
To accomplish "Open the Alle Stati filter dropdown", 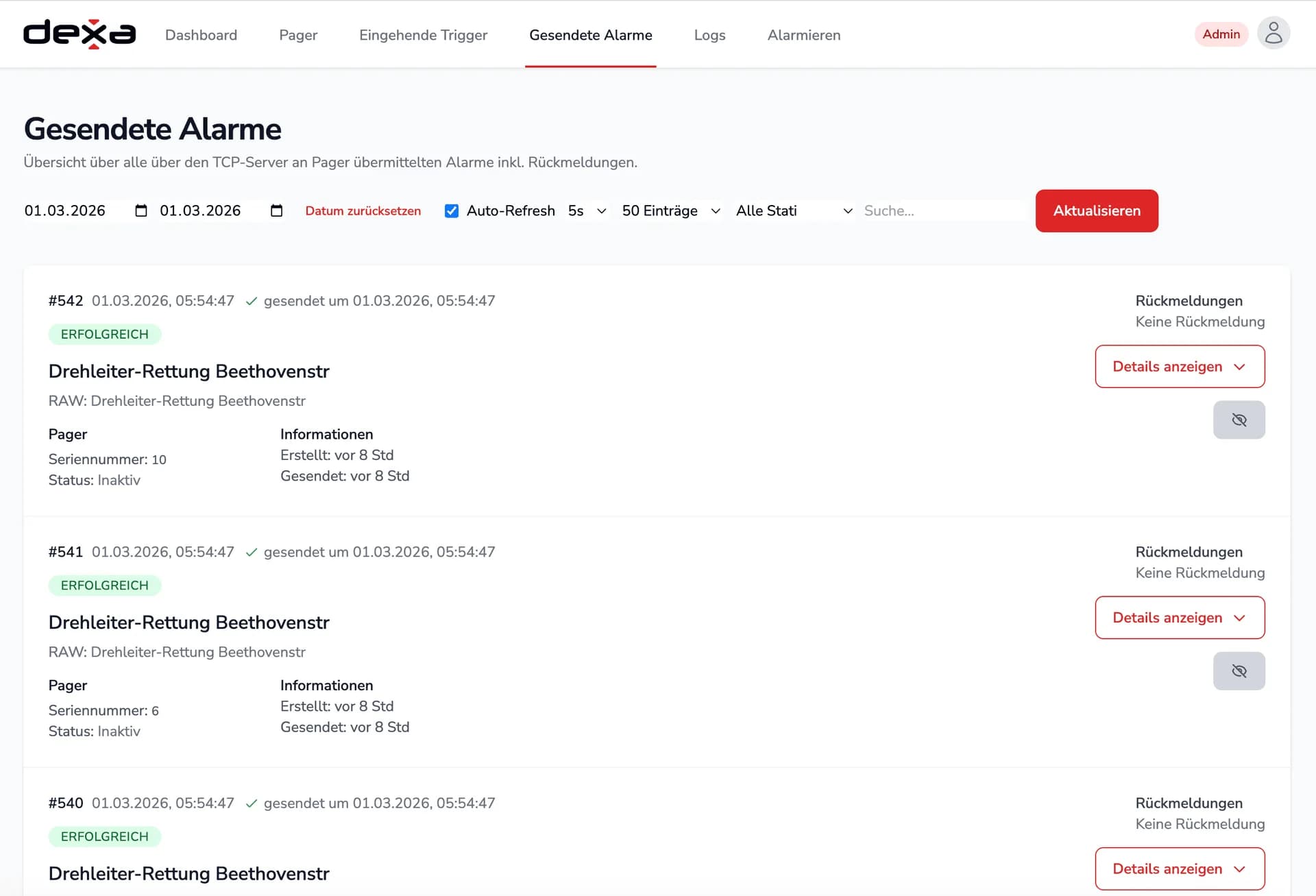I will pyautogui.click(x=793, y=211).
